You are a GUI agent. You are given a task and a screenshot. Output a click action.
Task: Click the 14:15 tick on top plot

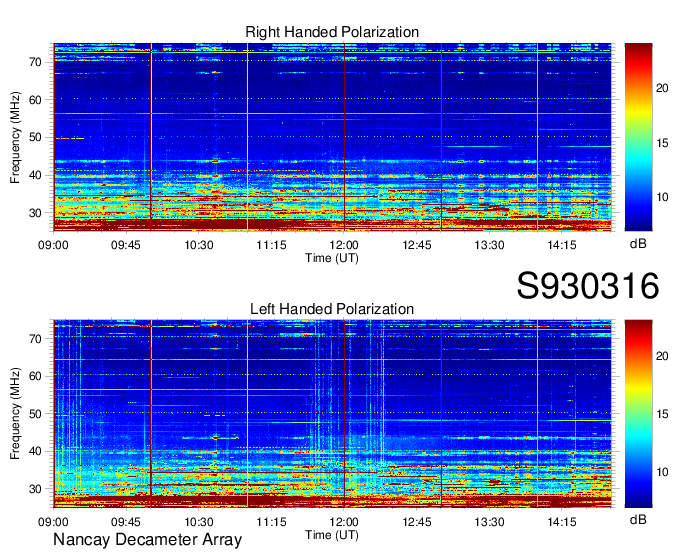pos(562,245)
